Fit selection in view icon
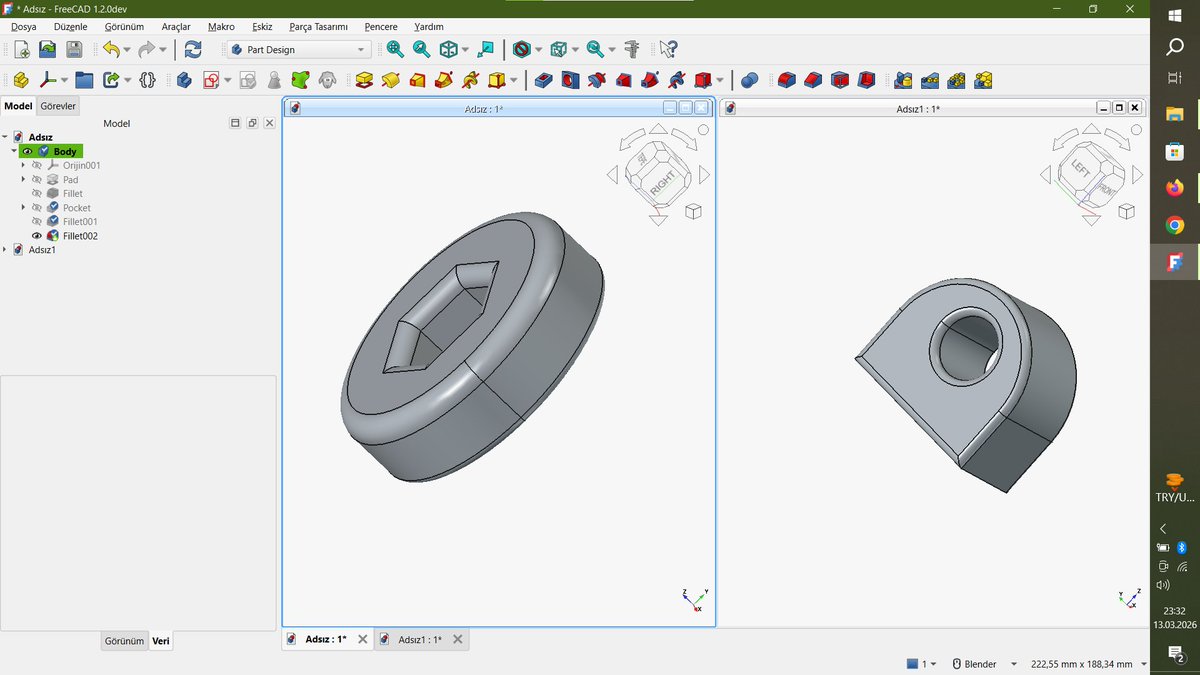This screenshot has width=1200, height=675. pos(421,49)
